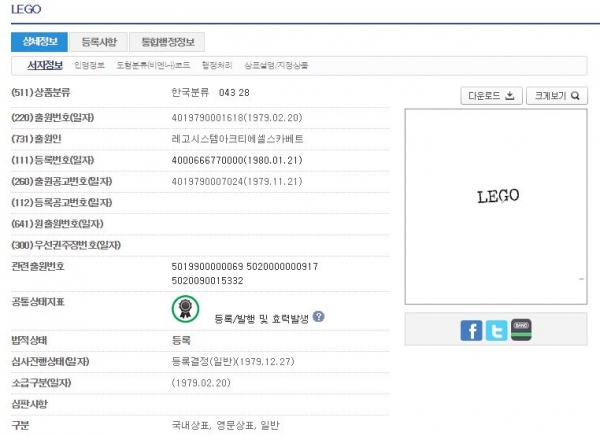Select the 서지정보 sub-tab

(x=45, y=65)
